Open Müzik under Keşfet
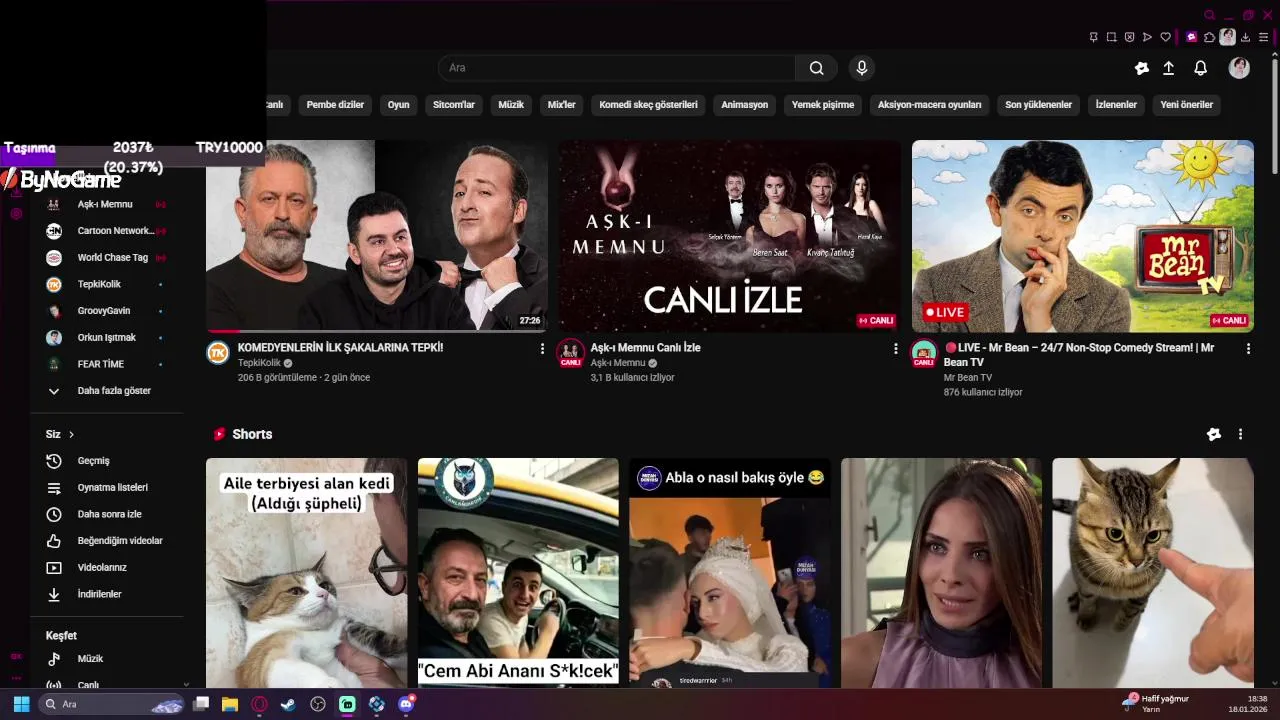Viewport: 1280px width, 720px height. click(107, 659)
